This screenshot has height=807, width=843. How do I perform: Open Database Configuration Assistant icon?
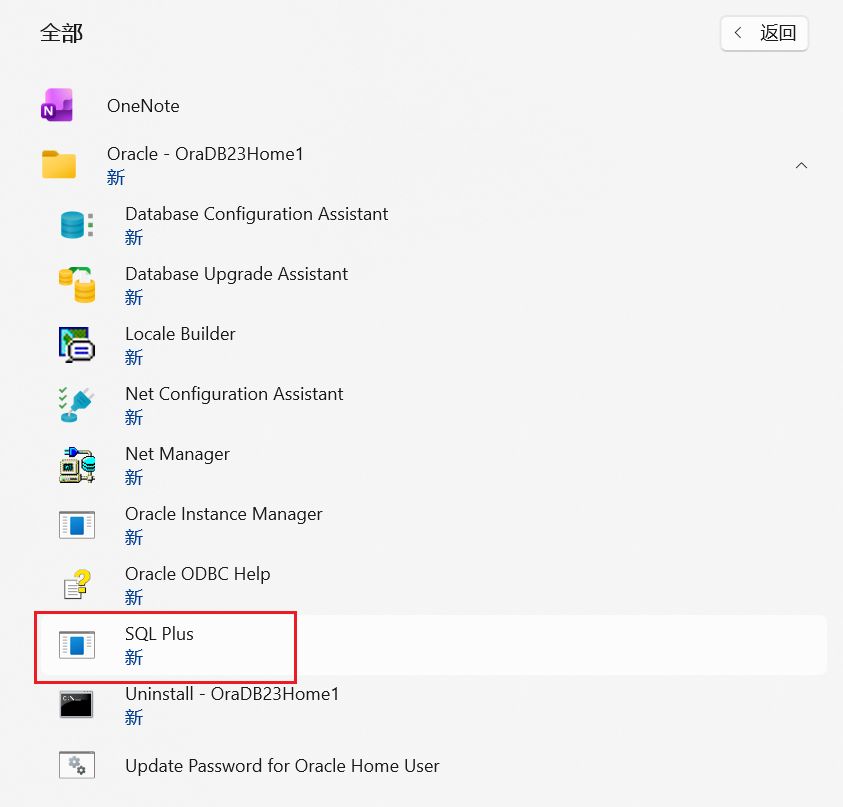76,225
